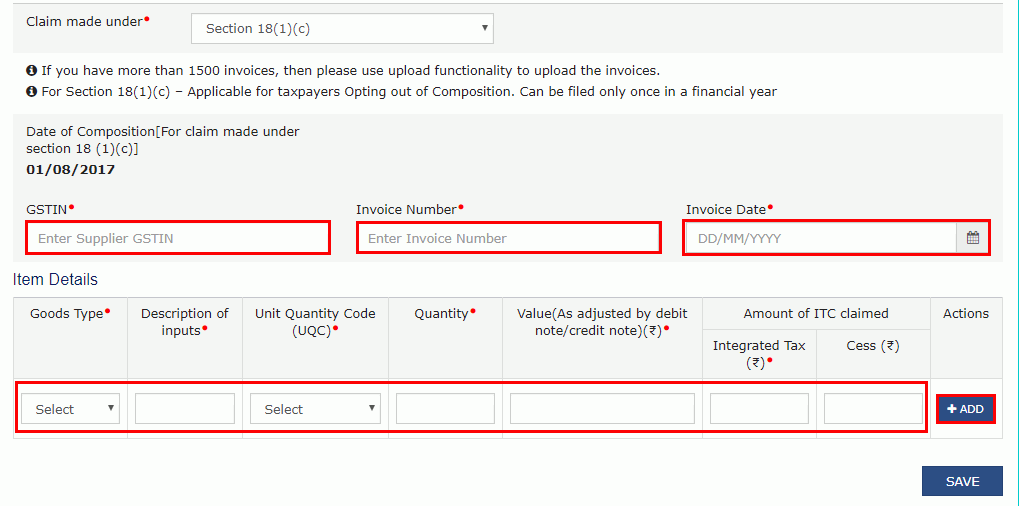
Task: Click the Invoice Date DD/MM/YYYY field
Action: point(820,239)
